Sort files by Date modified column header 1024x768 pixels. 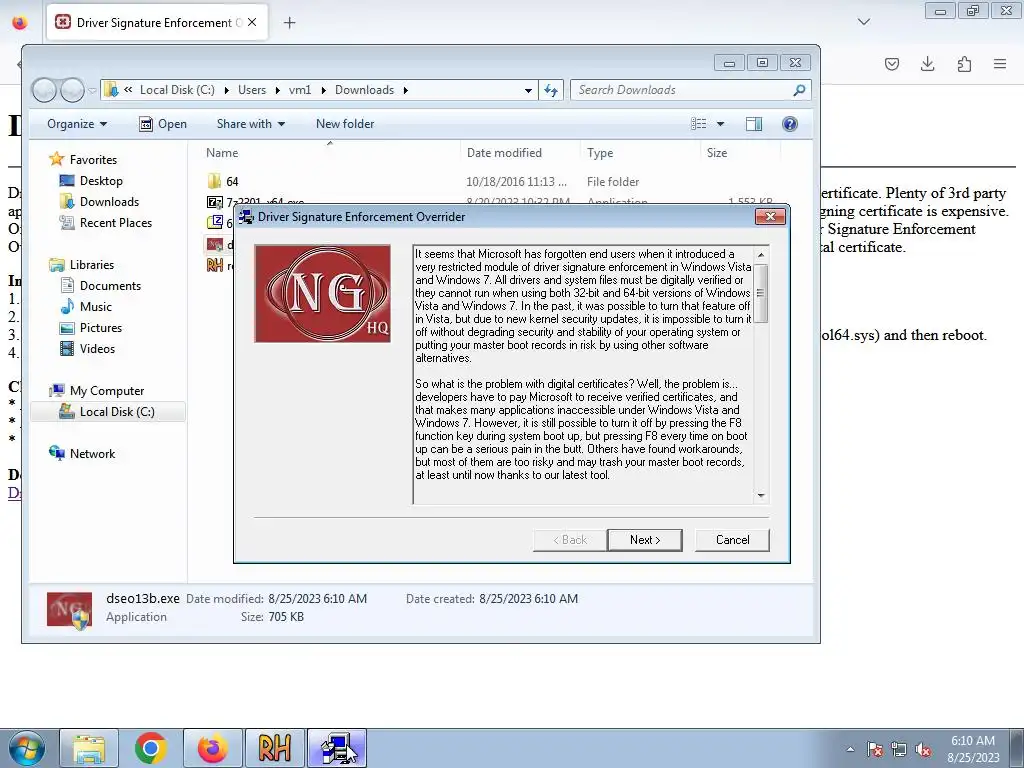click(x=504, y=153)
